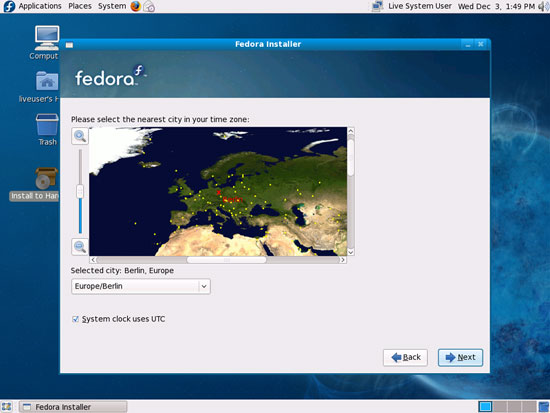Open the mail icon in top panel
Screen dimensions: 550x413
tap(149, 6)
